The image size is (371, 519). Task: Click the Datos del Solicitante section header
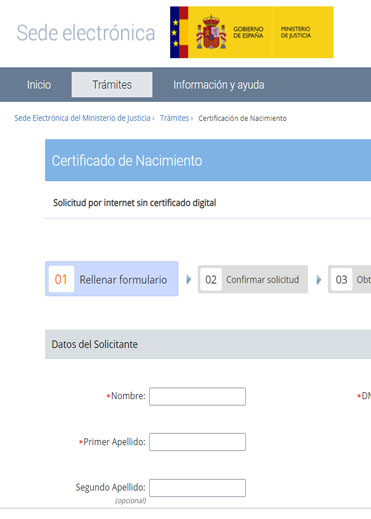[x=208, y=344]
